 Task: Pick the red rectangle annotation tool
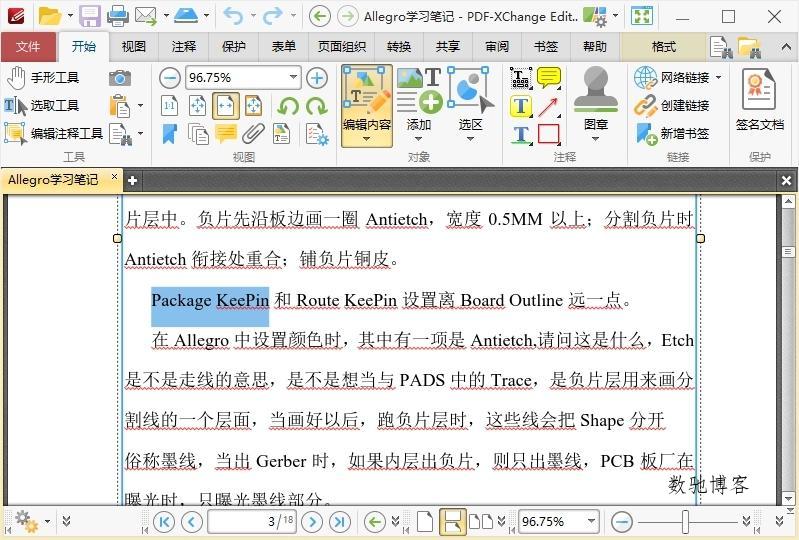click(x=548, y=134)
